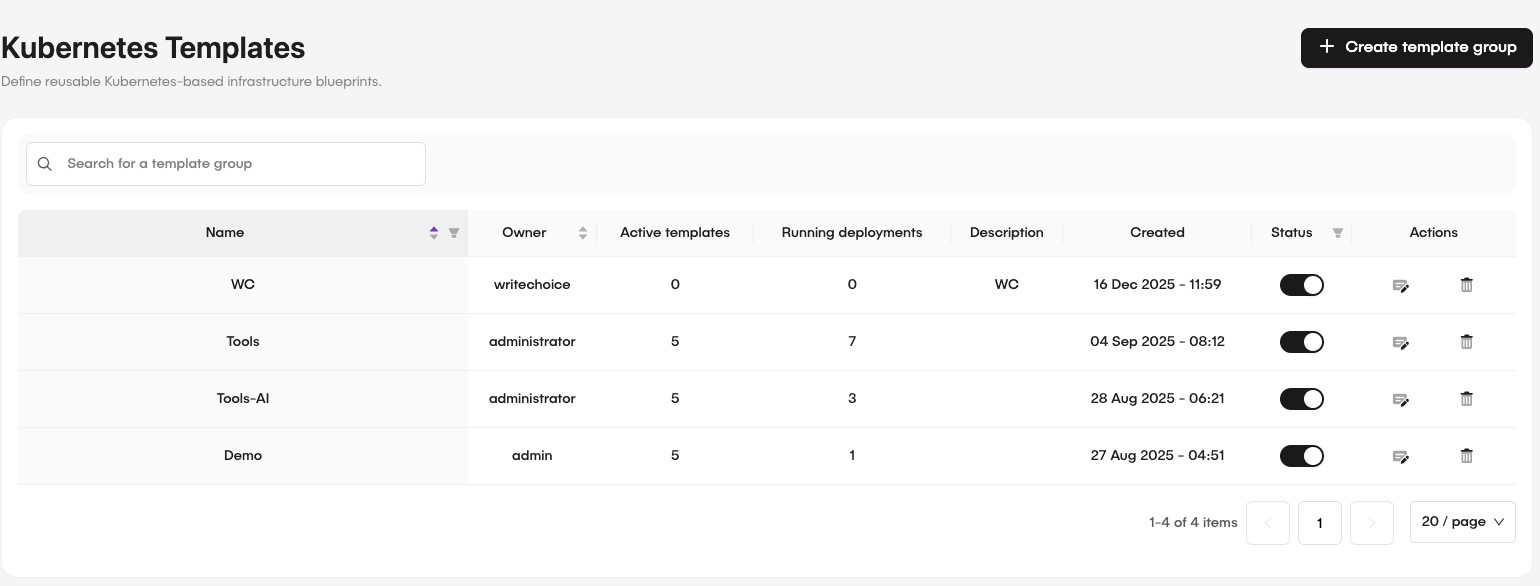Click the template group search field
Image resolution: width=1540 pixels, height=586 pixels.
pos(226,163)
